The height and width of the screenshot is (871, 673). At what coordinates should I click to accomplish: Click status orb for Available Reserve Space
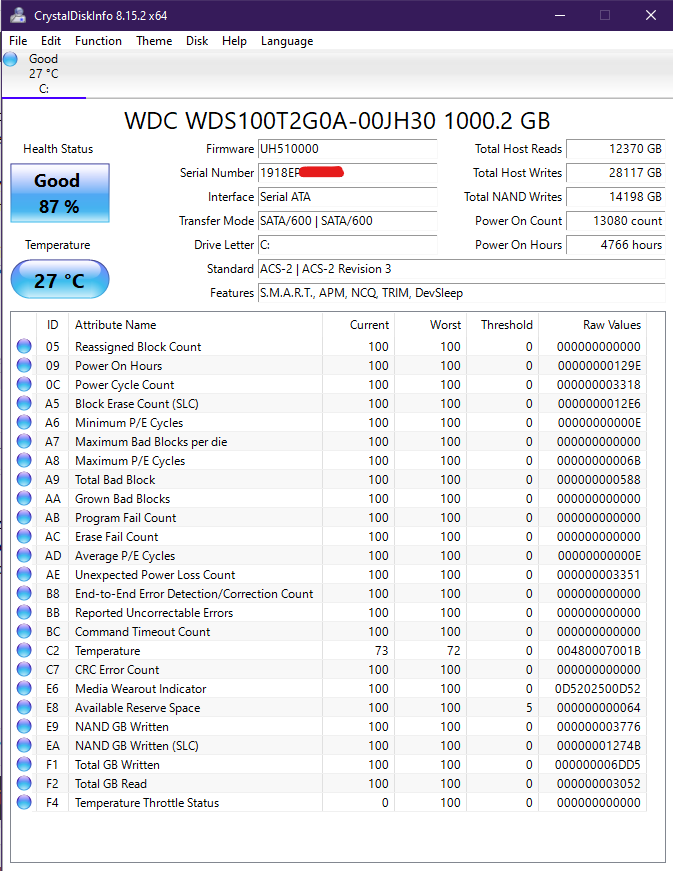tap(24, 707)
